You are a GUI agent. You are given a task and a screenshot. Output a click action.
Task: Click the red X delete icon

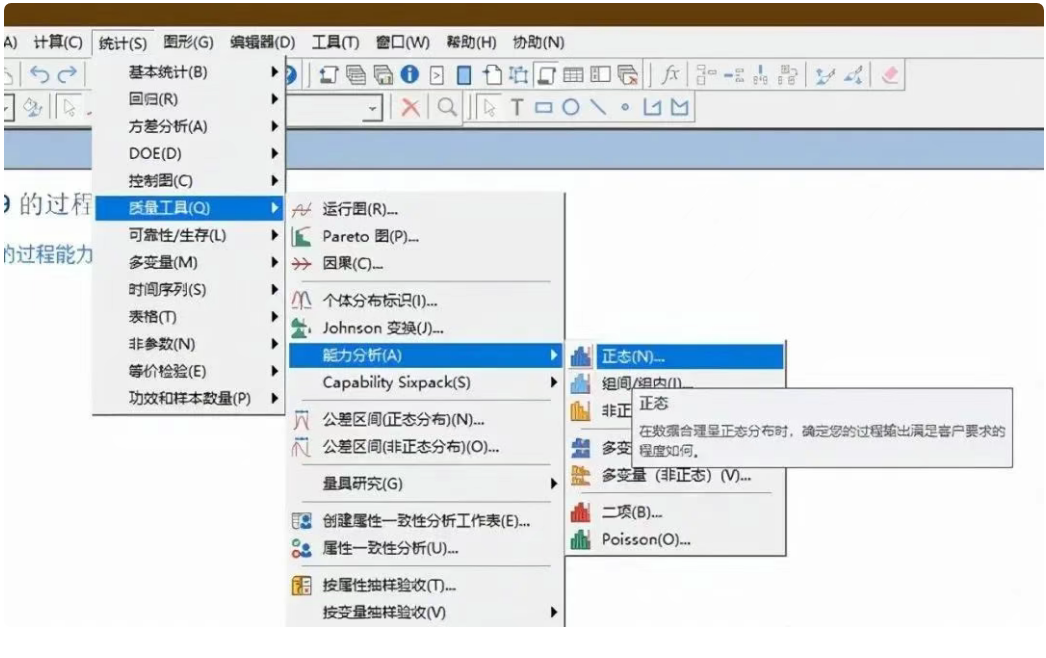tap(410, 108)
